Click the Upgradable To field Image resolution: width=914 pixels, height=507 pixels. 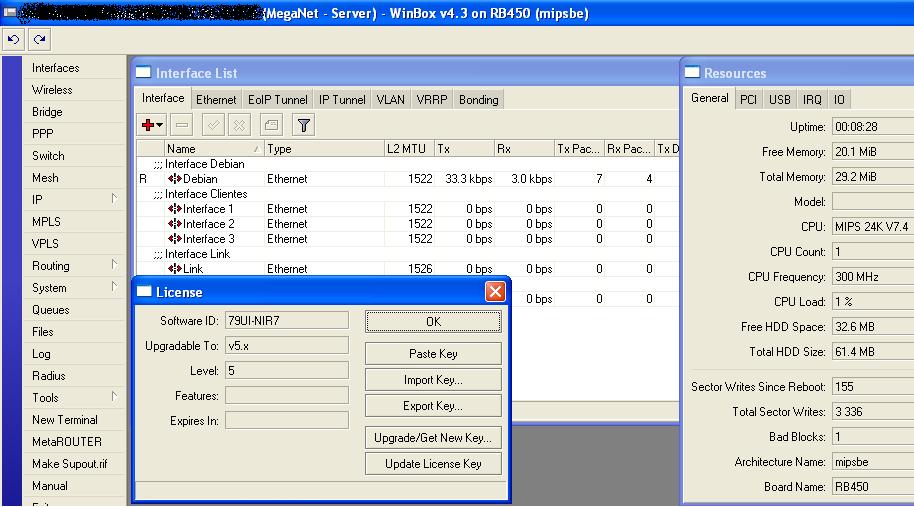(x=287, y=346)
